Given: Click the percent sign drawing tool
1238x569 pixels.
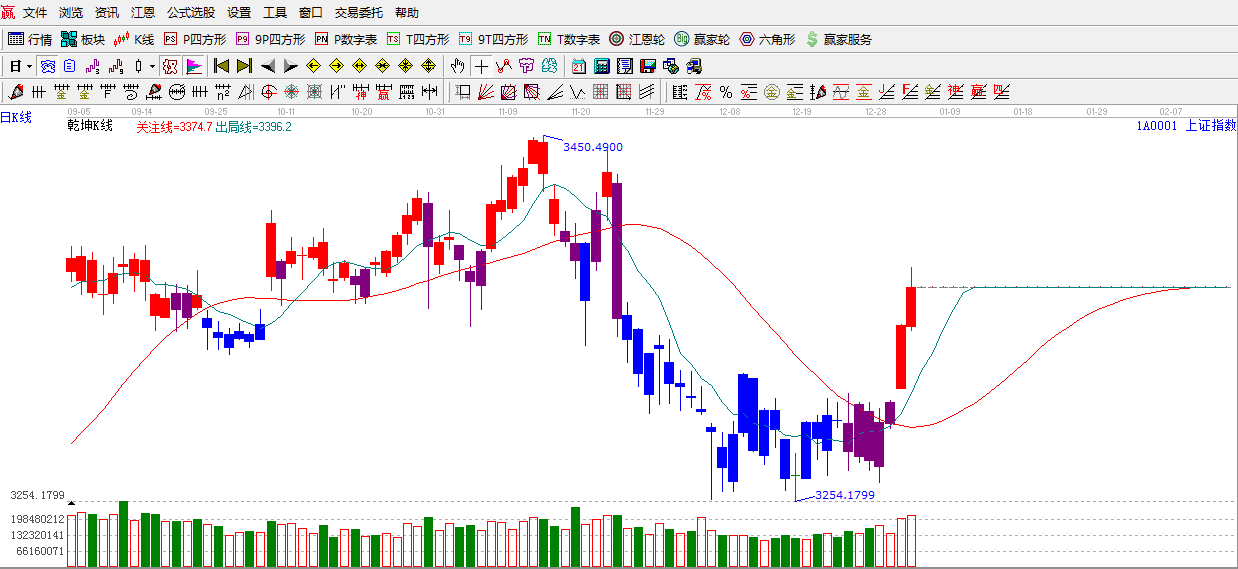Looking at the screenshot, I should tap(726, 93).
